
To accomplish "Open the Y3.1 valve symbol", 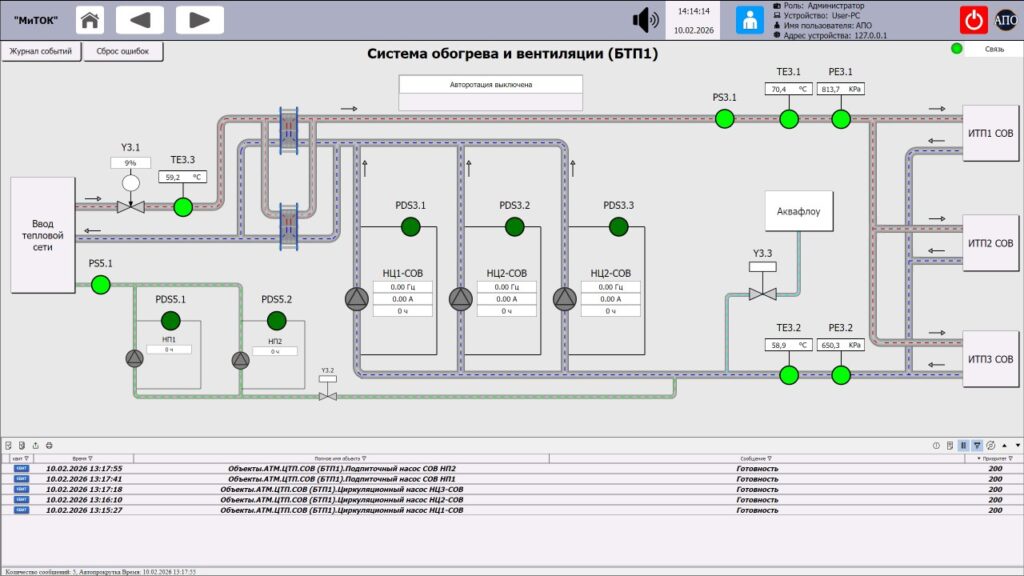I will pos(131,207).
